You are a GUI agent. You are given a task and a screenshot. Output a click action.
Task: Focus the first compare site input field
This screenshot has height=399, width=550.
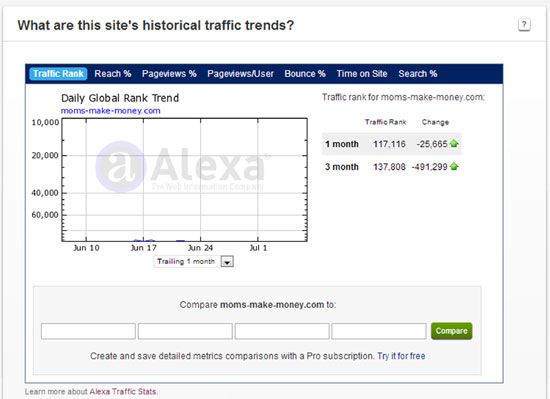(88, 331)
